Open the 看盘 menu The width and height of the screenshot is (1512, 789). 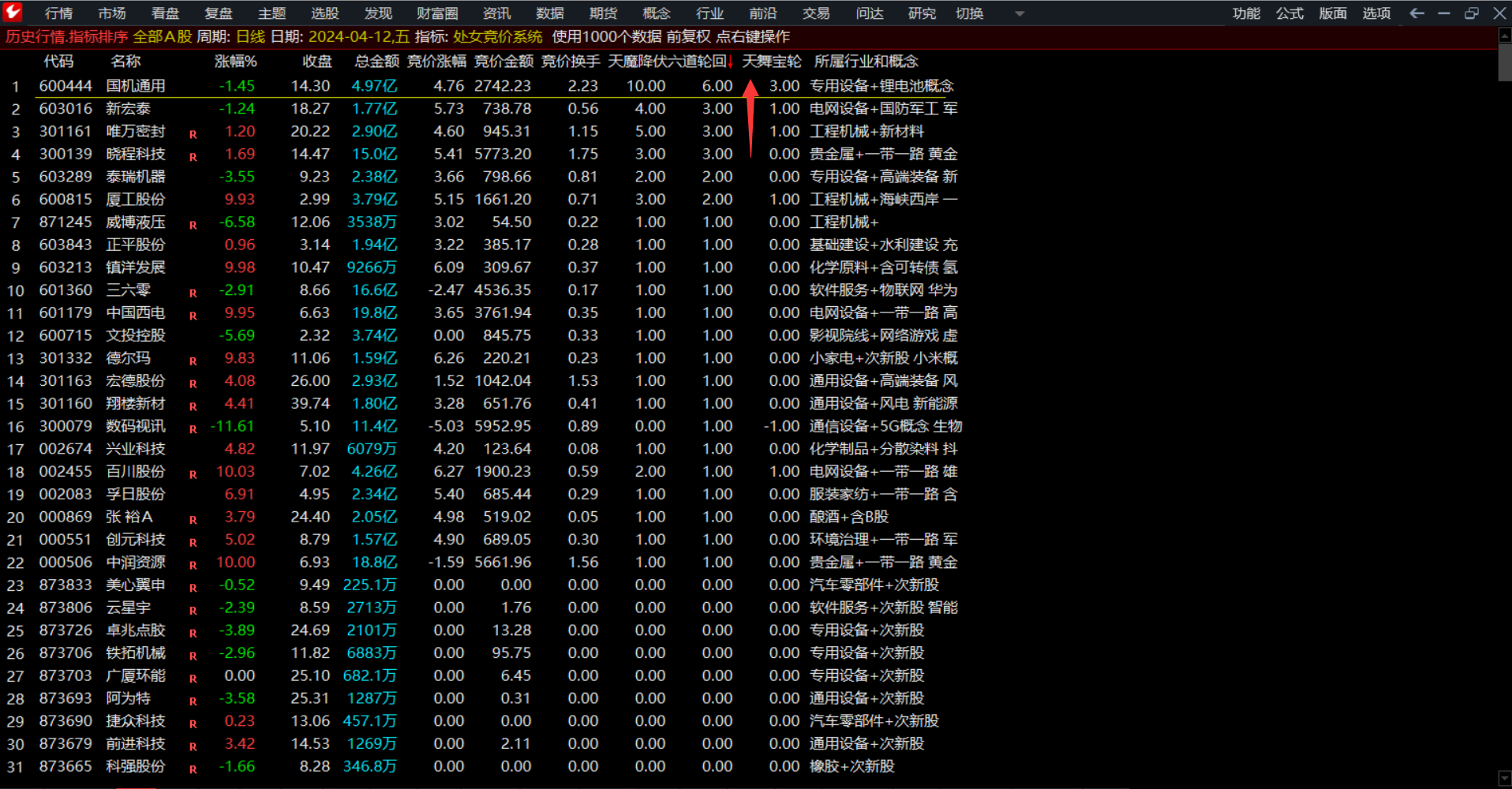click(166, 13)
